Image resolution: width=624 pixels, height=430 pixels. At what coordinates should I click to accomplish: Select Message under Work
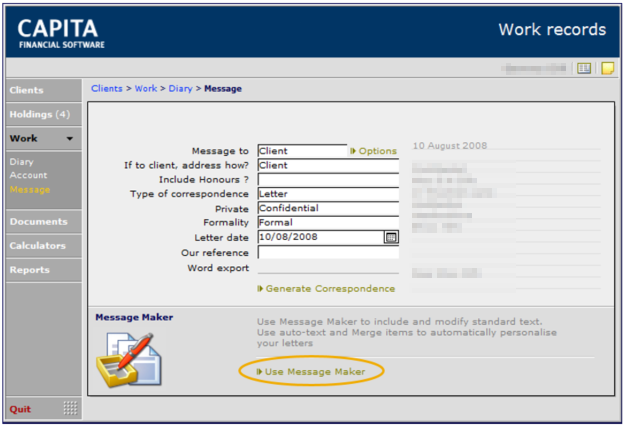pyautogui.click(x=30, y=189)
